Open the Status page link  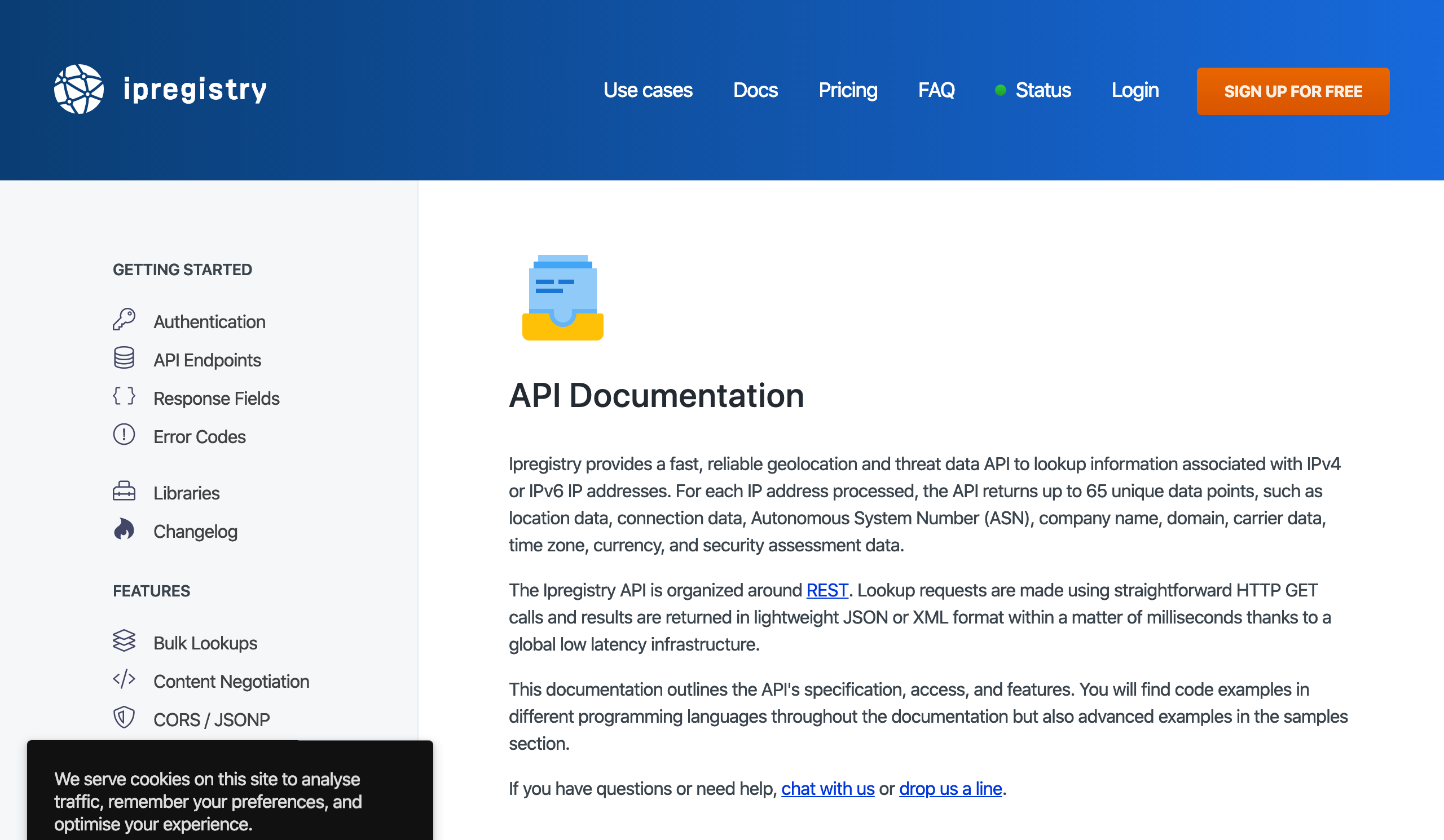1043,90
